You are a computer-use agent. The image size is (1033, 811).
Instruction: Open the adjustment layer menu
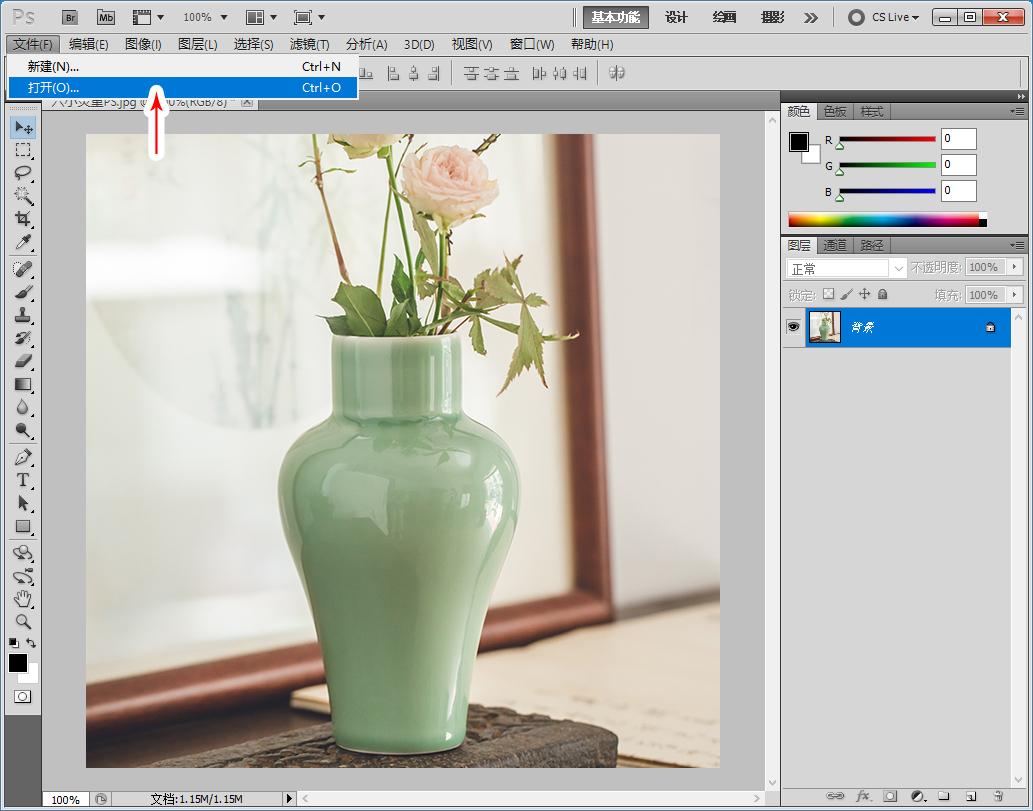click(x=917, y=796)
